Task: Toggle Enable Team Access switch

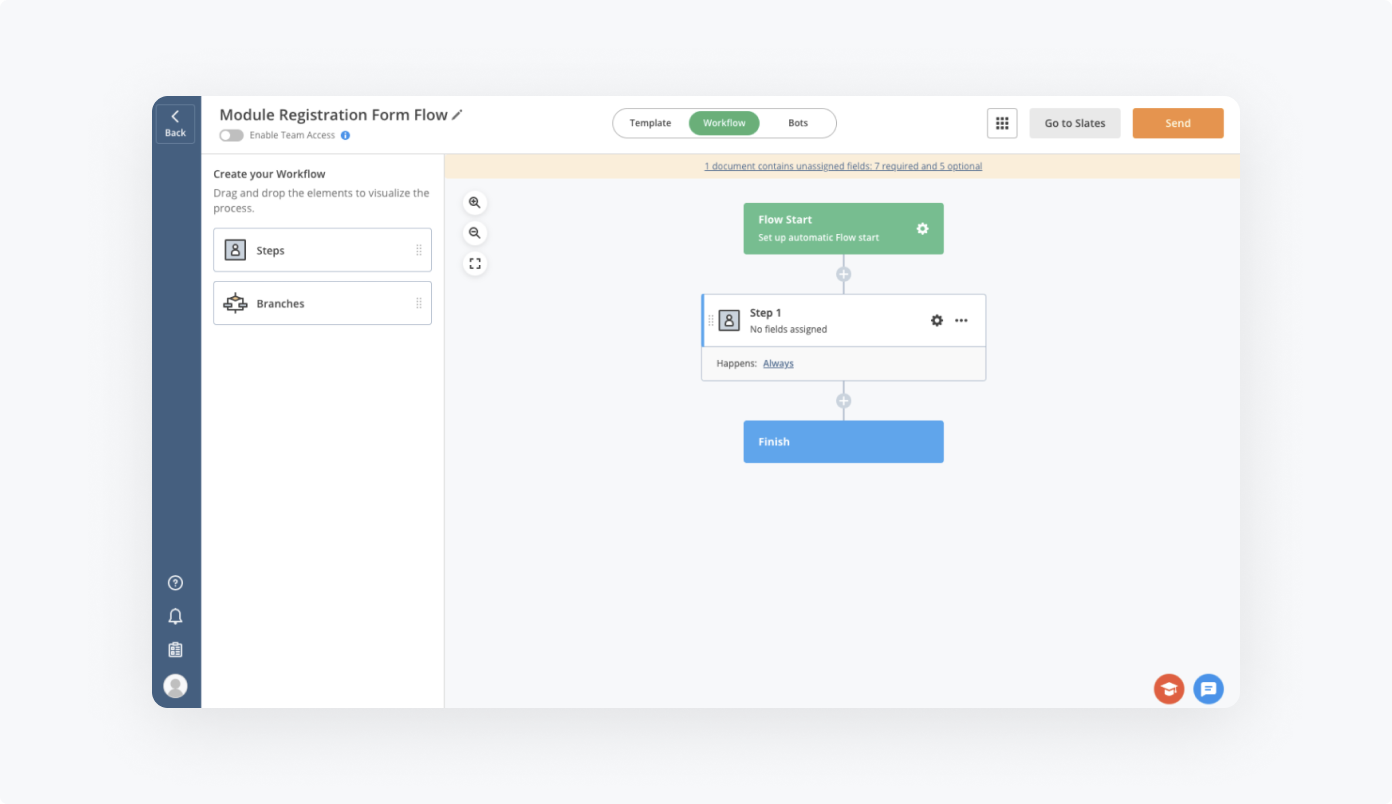Action: tap(231, 135)
